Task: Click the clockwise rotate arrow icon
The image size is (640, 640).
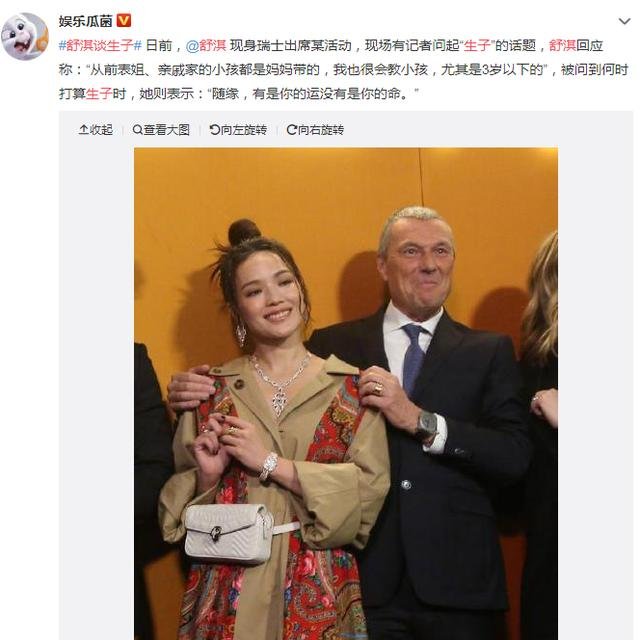Action: [291, 130]
